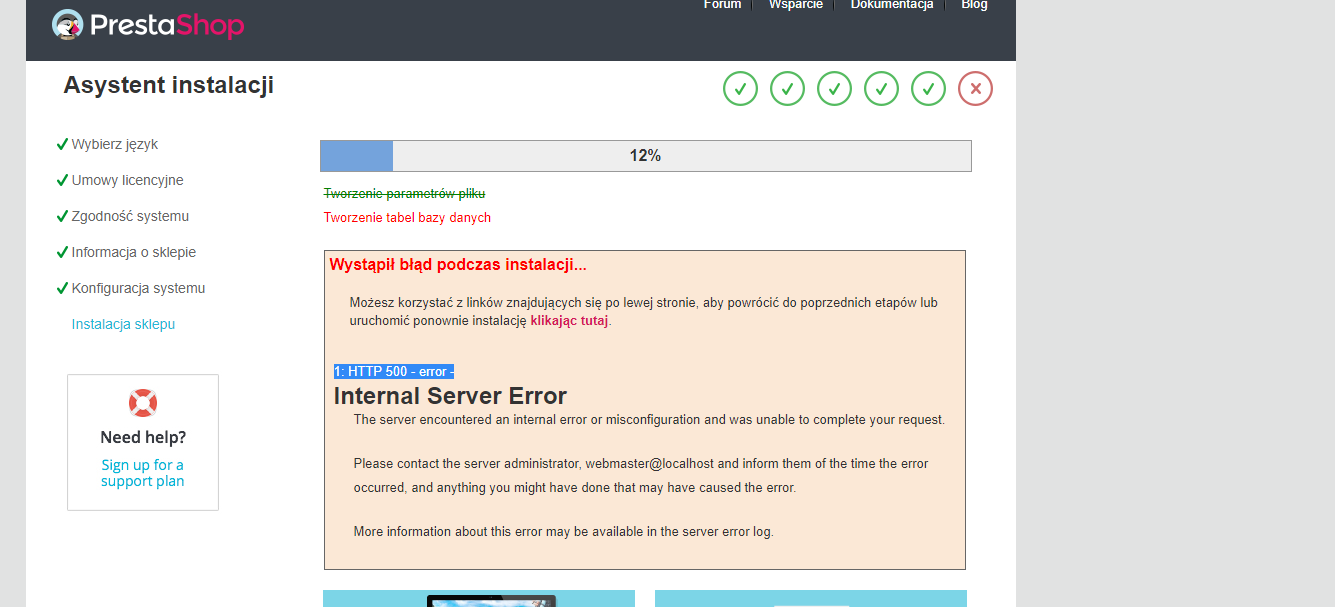Restart installation via klikając tutaj link
The height and width of the screenshot is (607, 1335).
[x=569, y=321]
